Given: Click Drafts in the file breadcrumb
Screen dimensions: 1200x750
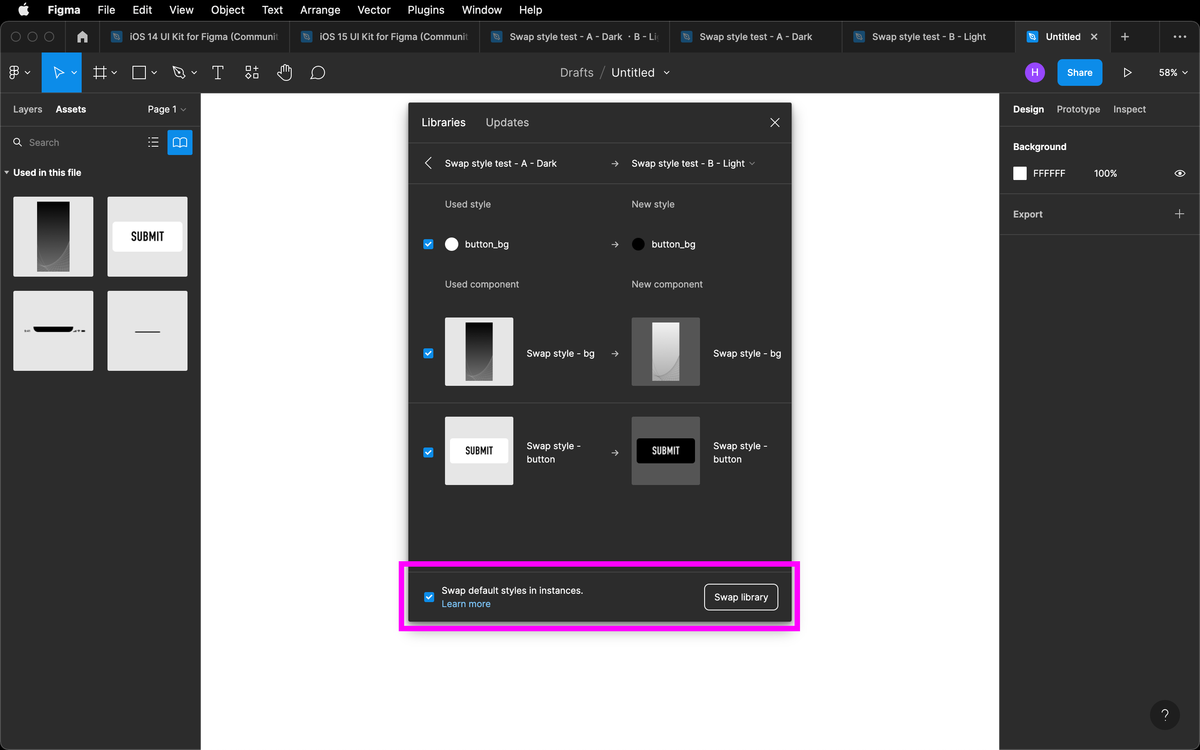Looking at the screenshot, I should [x=577, y=73].
